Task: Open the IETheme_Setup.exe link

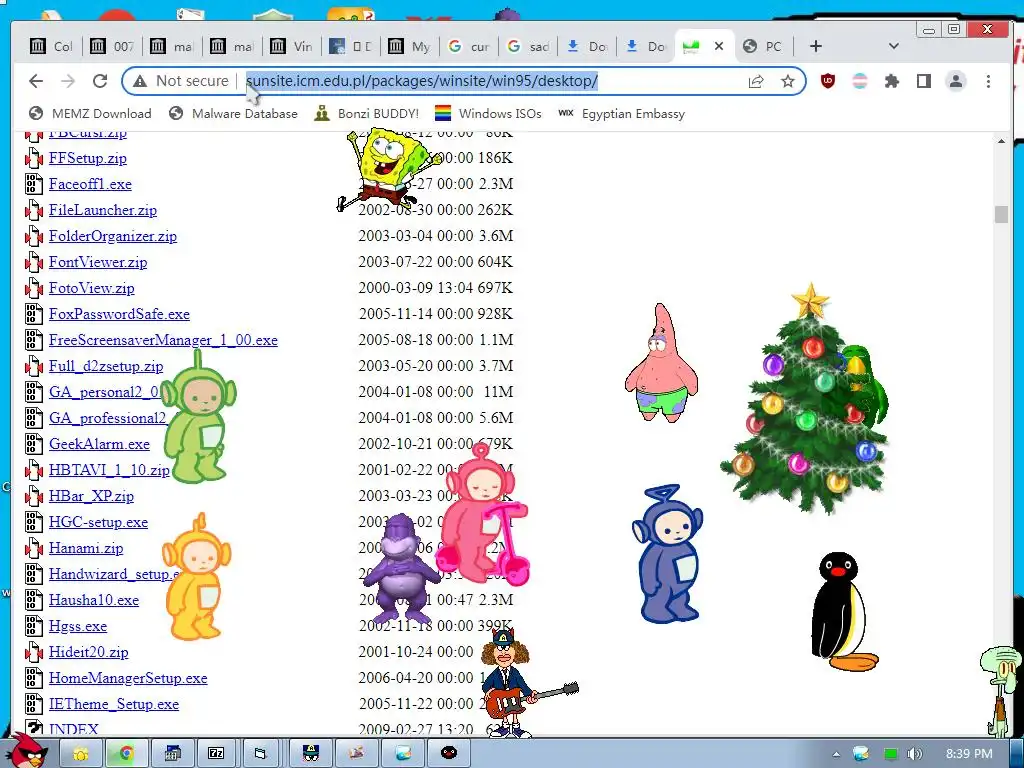Action: [114, 705]
